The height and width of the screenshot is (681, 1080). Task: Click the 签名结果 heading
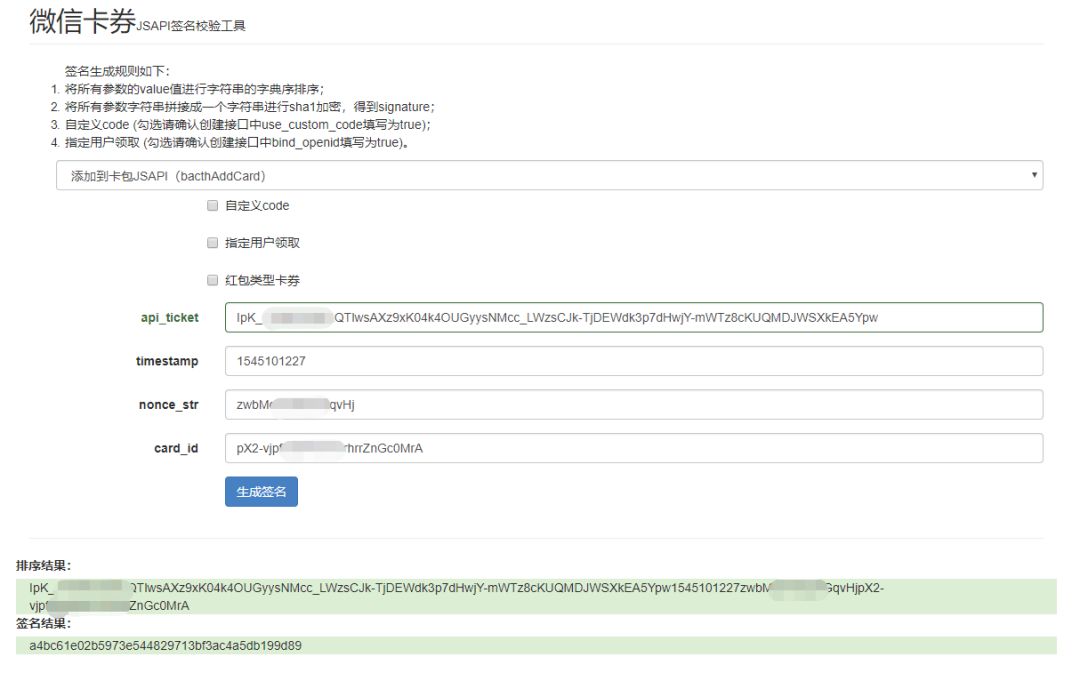point(43,623)
